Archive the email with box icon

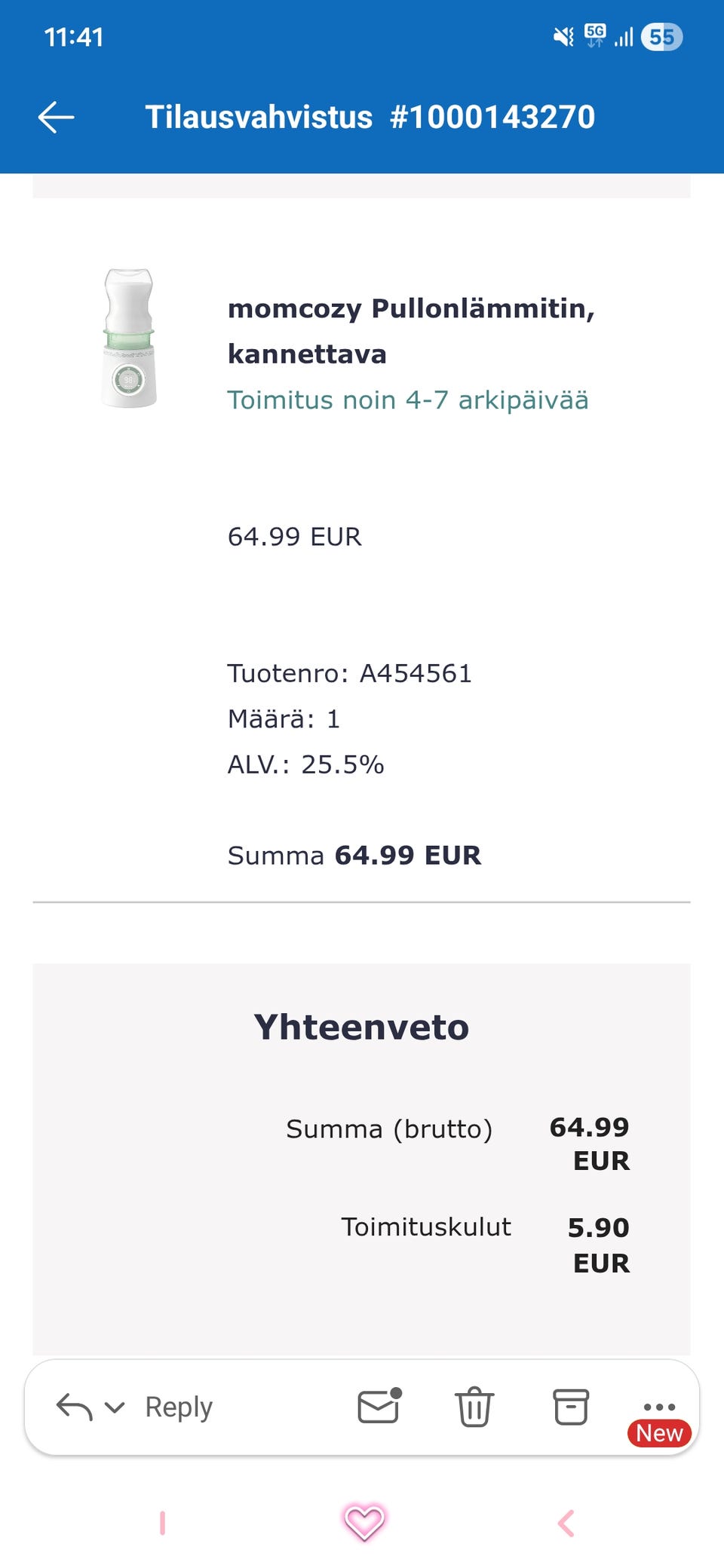(x=571, y=1407)
